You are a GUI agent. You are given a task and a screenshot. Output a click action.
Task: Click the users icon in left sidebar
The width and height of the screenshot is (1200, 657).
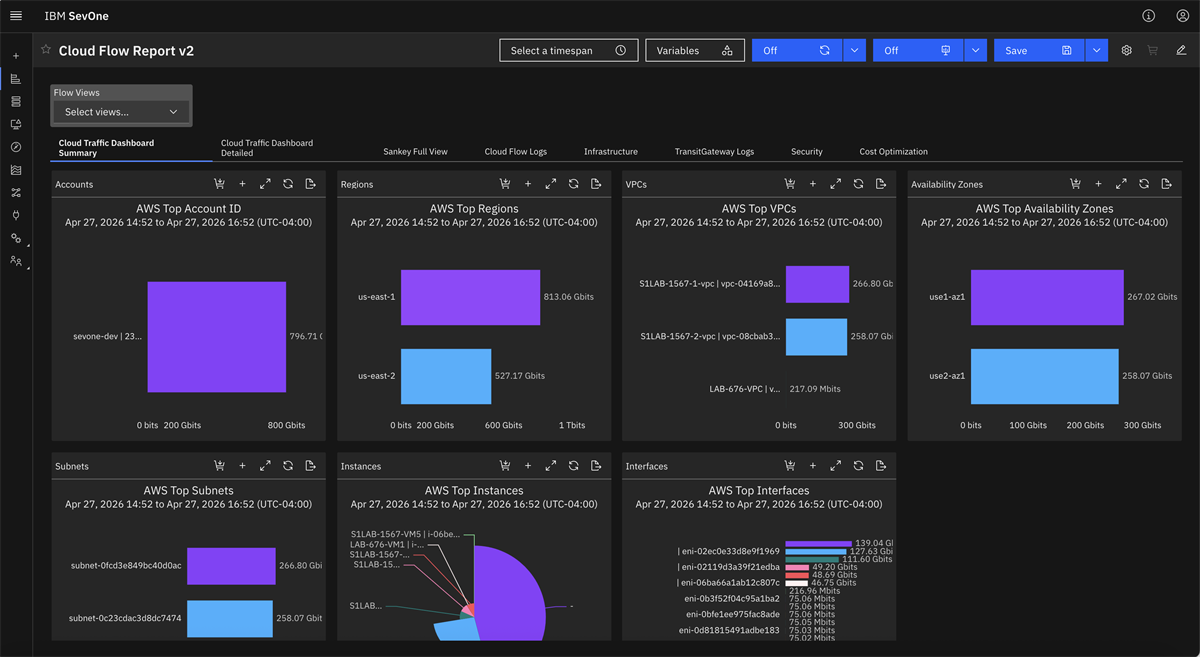coord(16,260)
